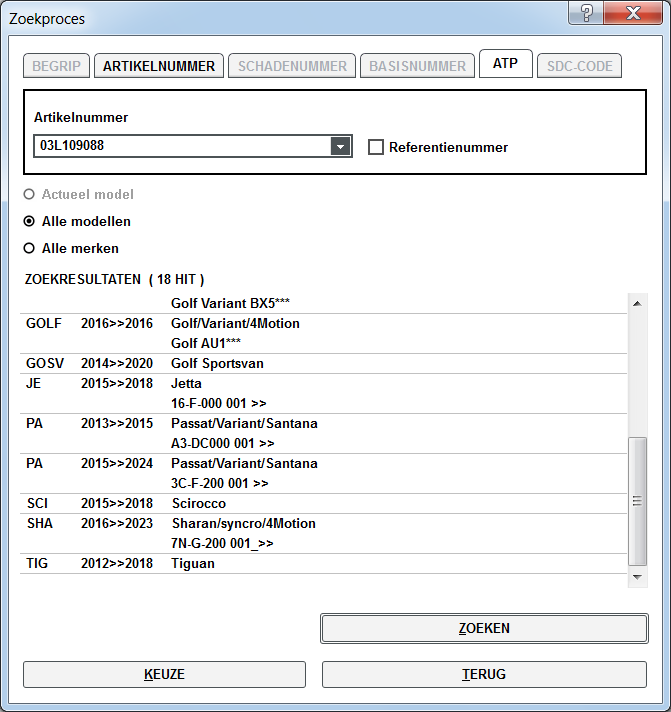671x712 pixels.
Task: Select the Tiguan result row
Action: [192, 563]
